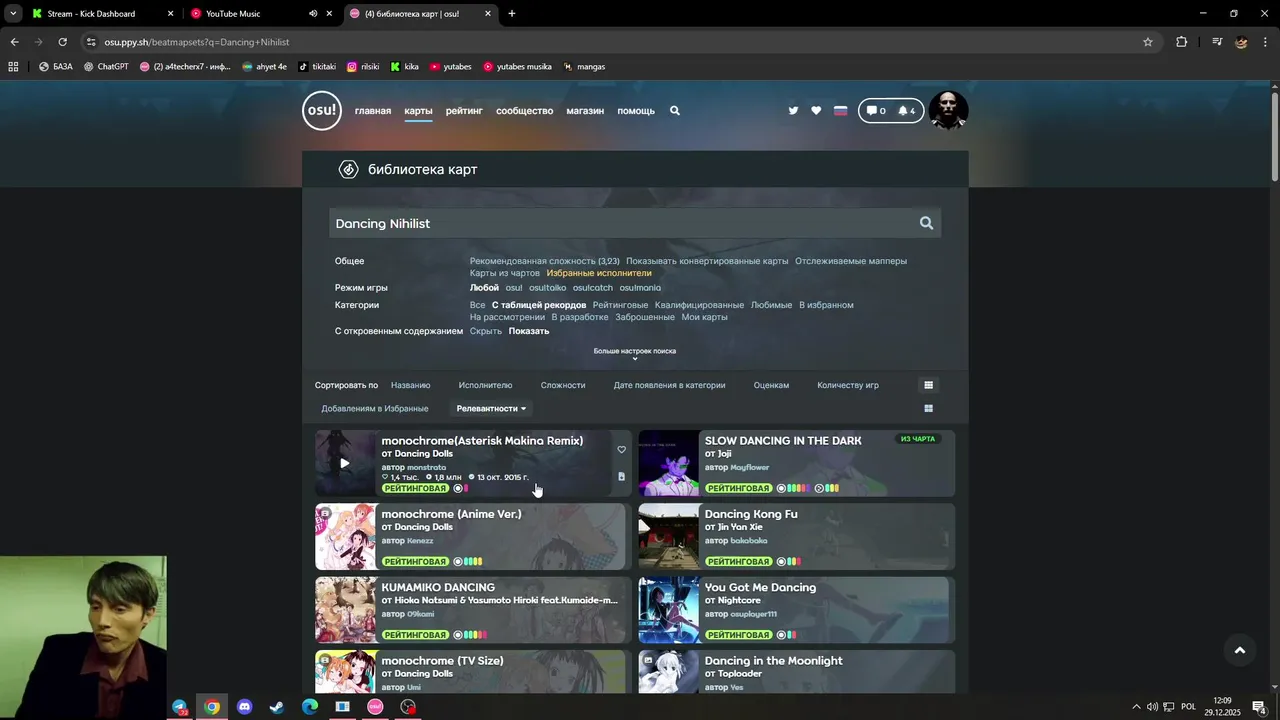Select osu!mania game mode filter
This screenshot has height=720, width=1280.
(x=640, y=288)
